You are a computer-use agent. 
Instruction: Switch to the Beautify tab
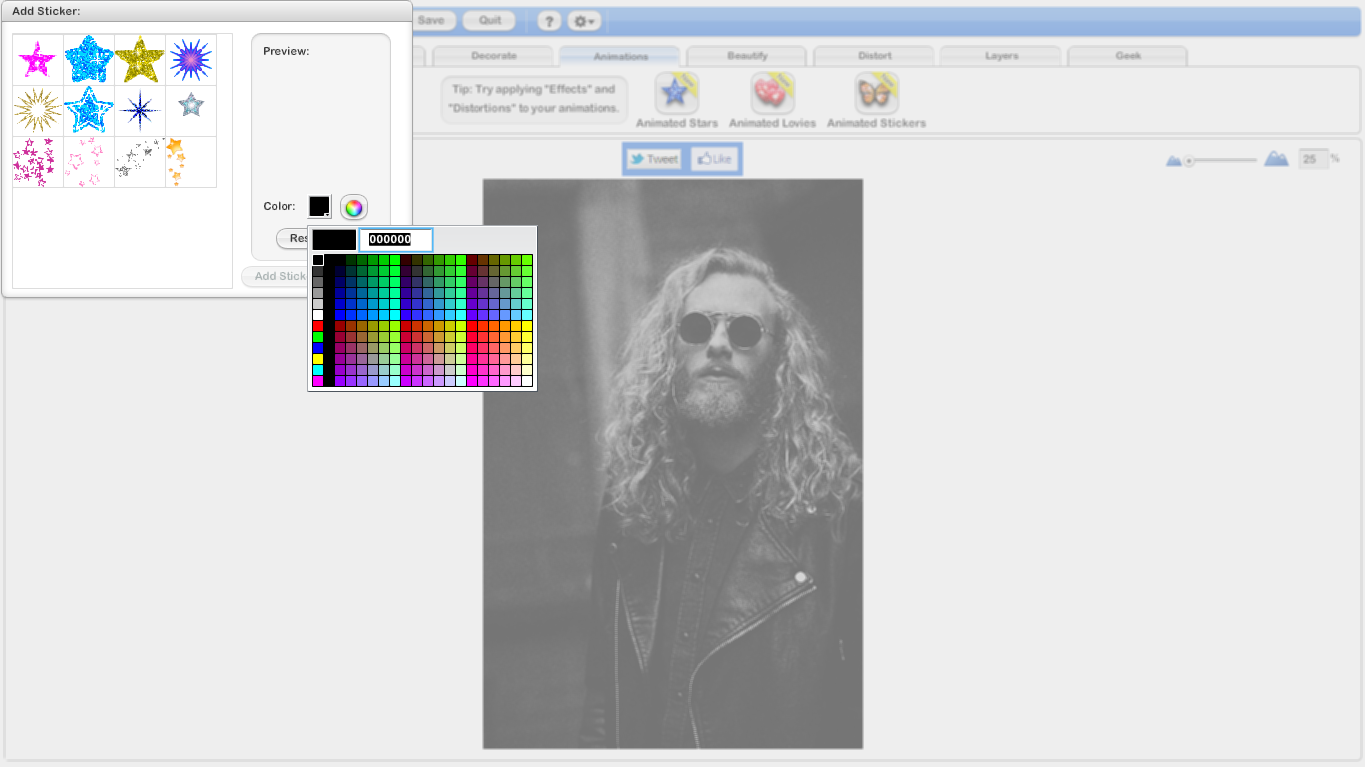coord(746,56)
